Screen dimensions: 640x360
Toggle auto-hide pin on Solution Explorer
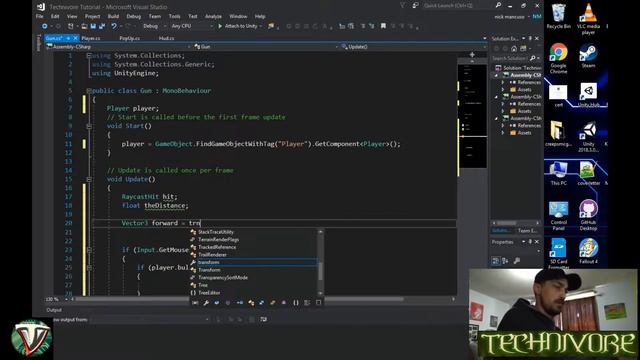pyautogui.click(x=530, y=38)
